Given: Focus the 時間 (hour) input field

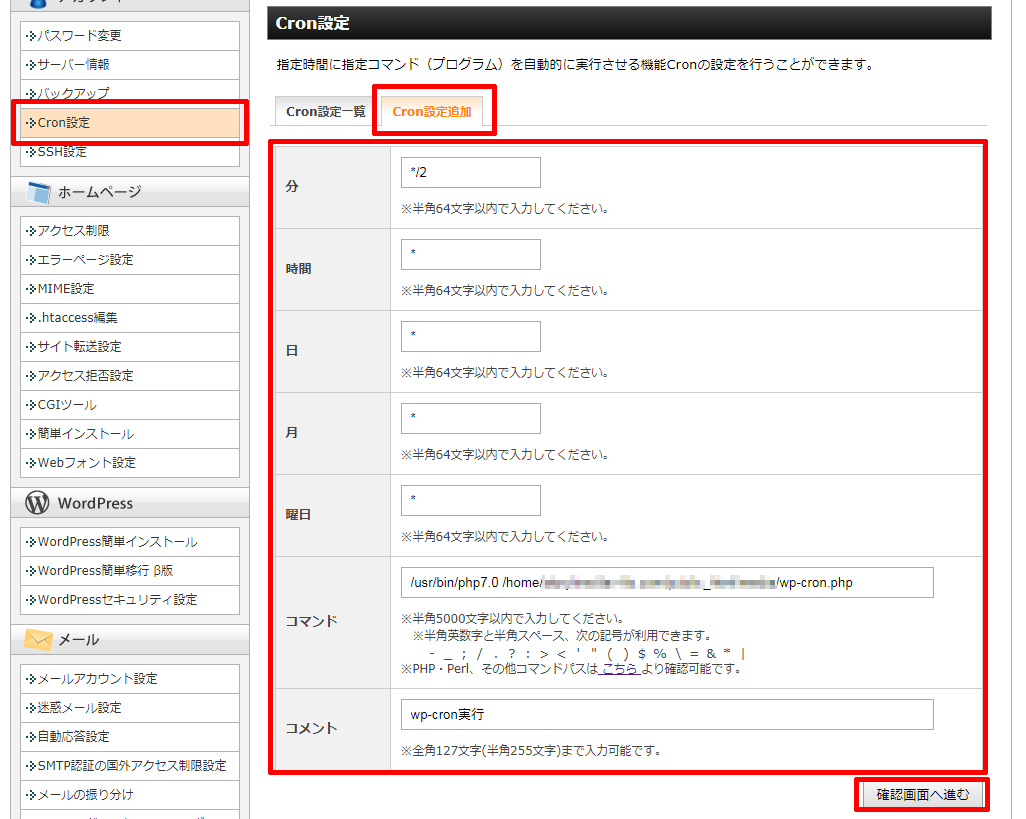Looking at the screenshot, I should tap(470, 254).
